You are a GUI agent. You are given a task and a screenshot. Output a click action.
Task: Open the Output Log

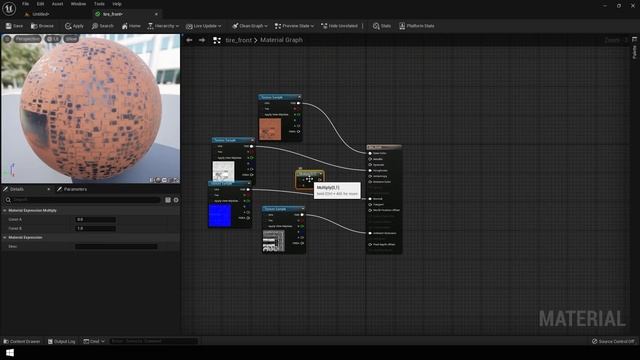pos(62,341)
